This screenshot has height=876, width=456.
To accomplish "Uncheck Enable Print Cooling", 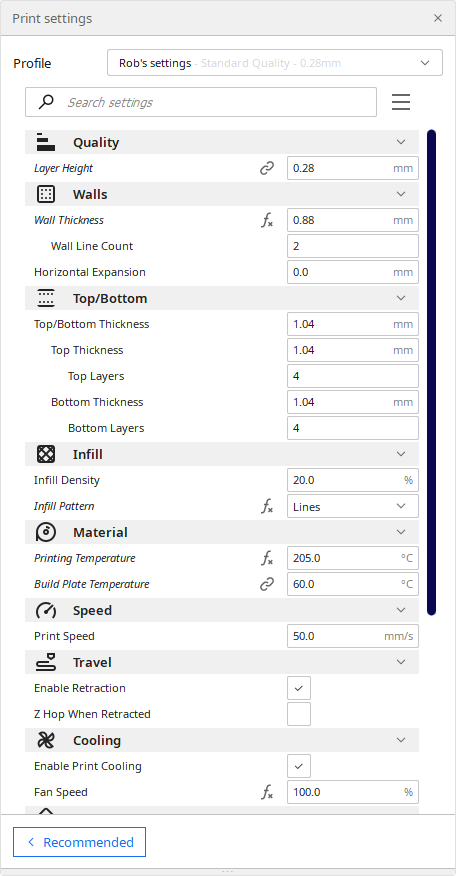I will click(299, 766).
